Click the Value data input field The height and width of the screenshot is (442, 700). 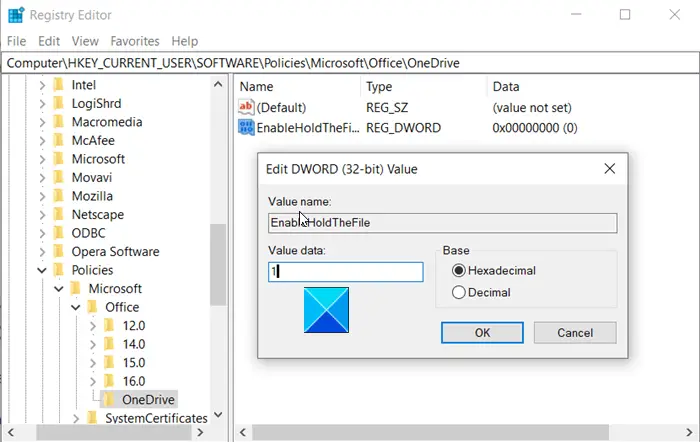point(346,271)
